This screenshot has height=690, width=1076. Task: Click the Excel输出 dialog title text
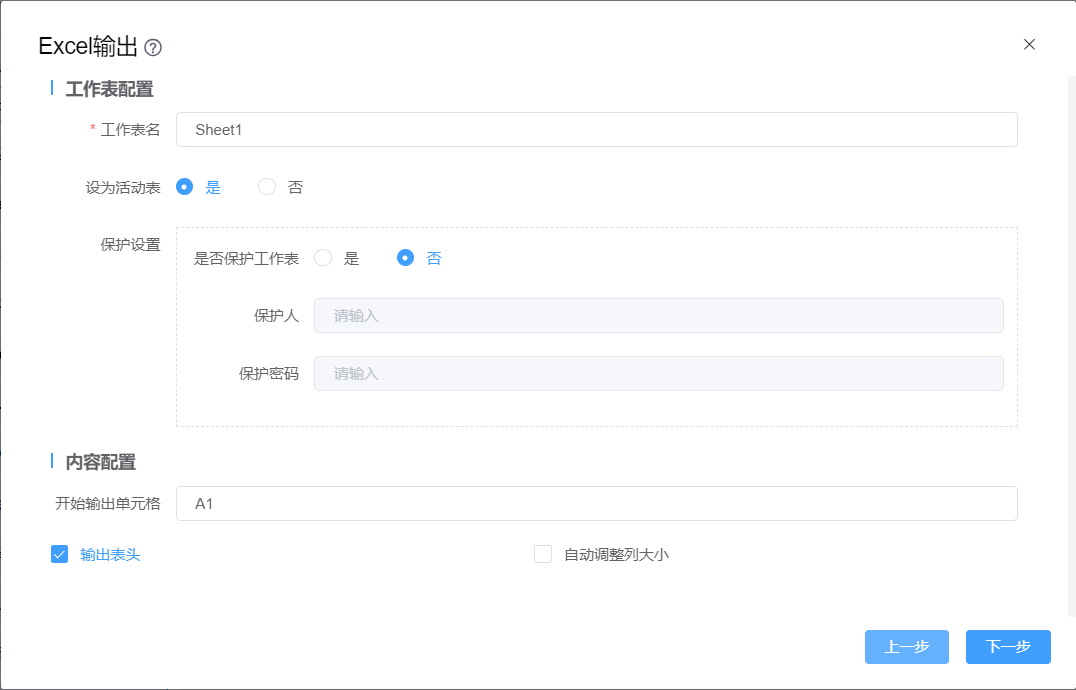point(88,46)
